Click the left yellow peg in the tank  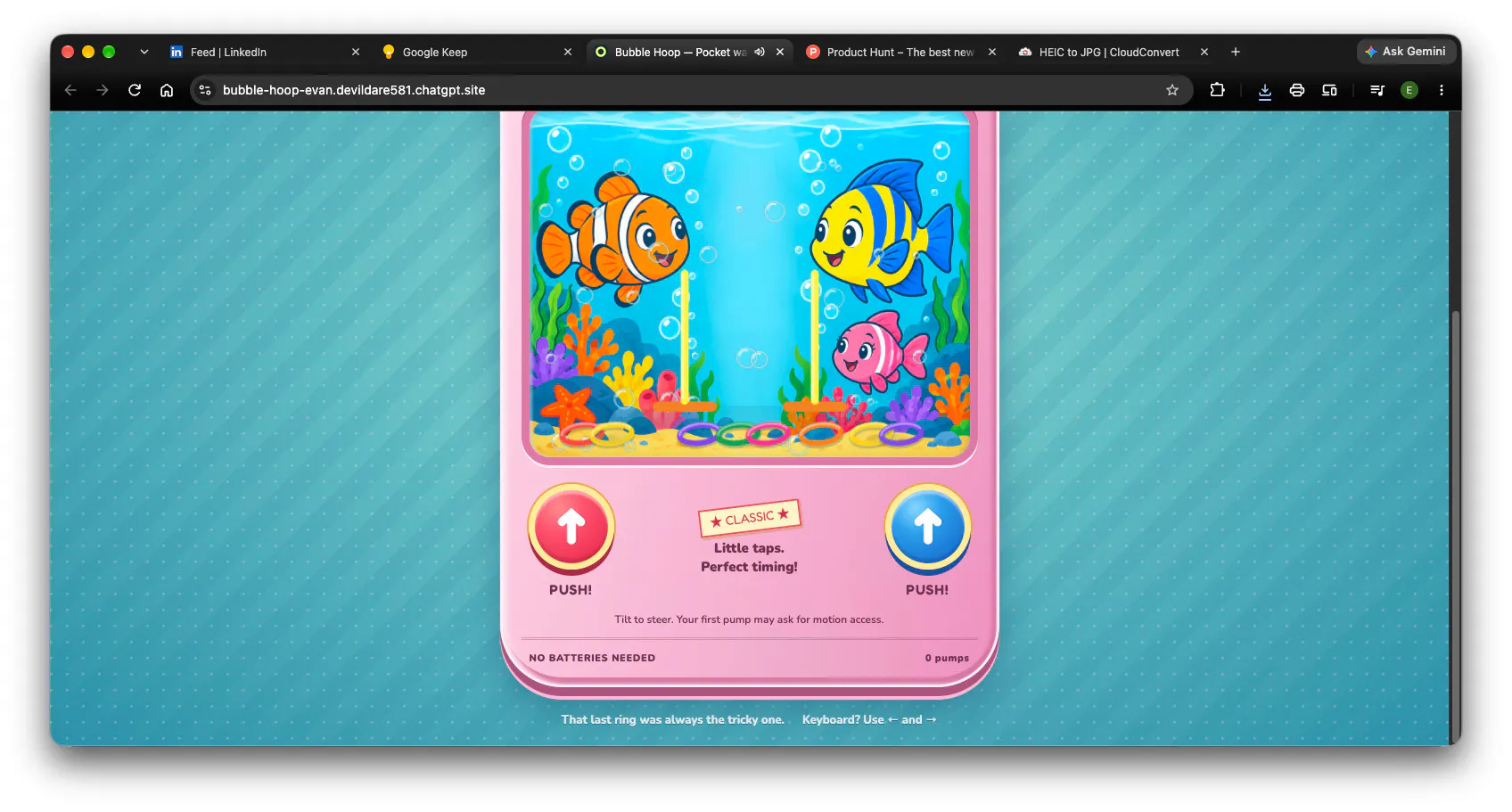pyautogui.click(x=685, y=340)
